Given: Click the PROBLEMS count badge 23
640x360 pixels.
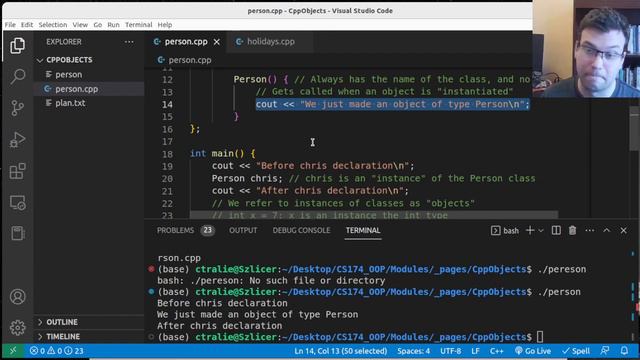Looking at the screenshot, I should pos(207,231).
